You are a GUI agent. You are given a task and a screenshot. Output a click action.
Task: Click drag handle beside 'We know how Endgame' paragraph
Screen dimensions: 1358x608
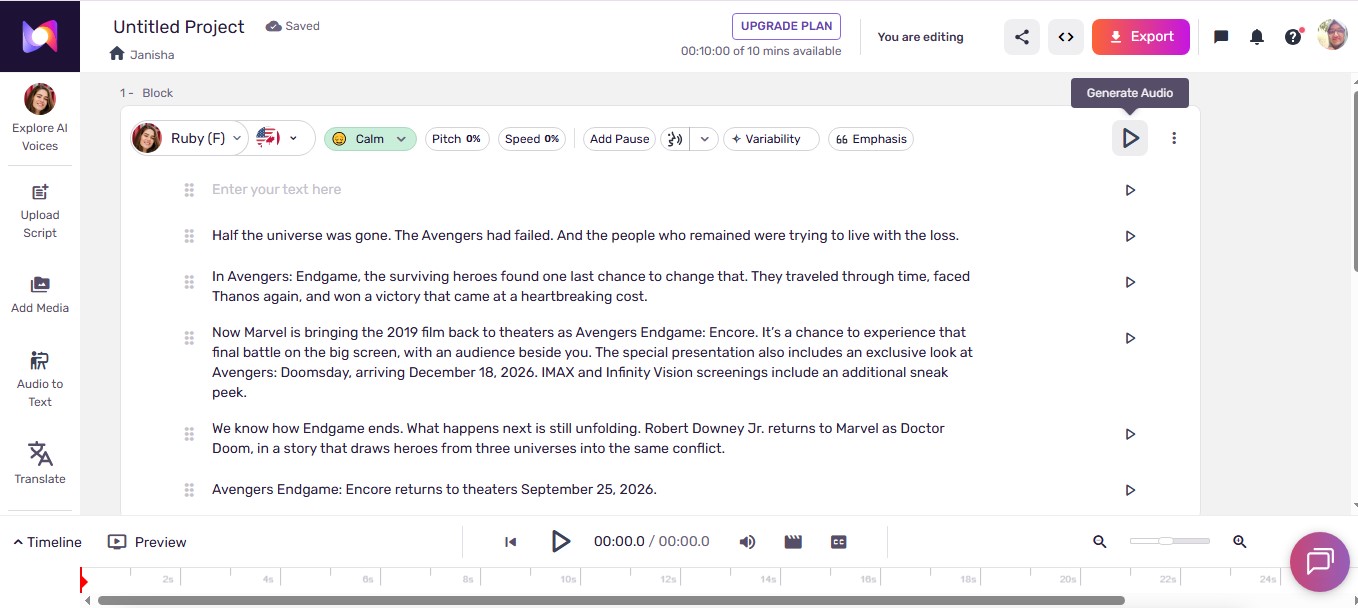189,434
